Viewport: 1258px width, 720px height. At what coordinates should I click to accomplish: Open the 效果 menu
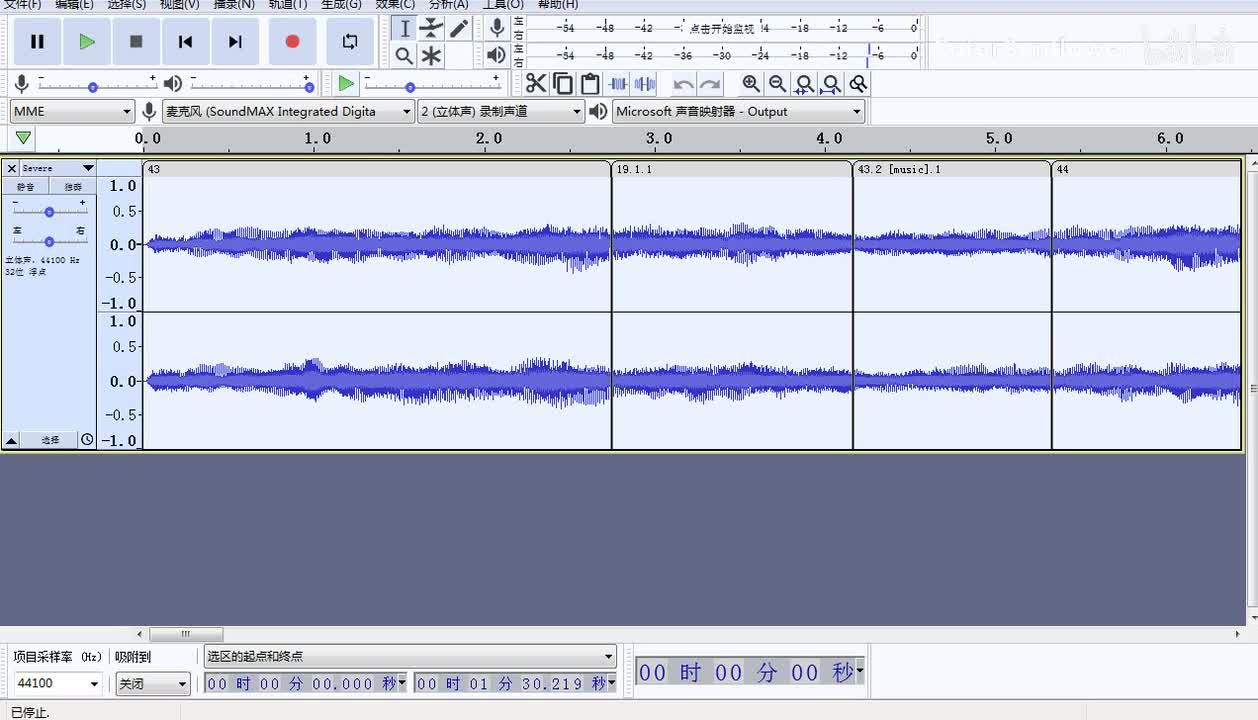[x=395, y=4]
